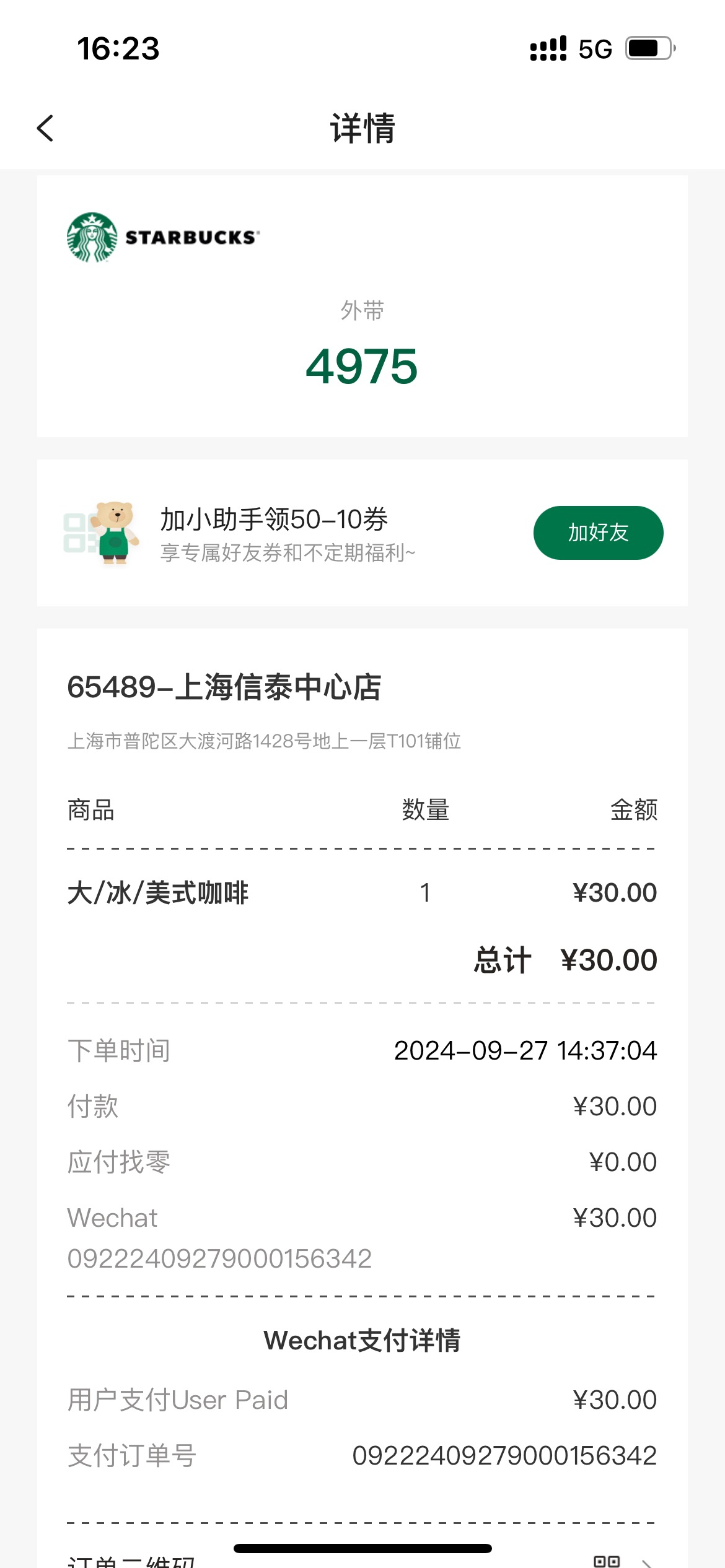Tap the store address line
This screenshot has height=1568, width=725.
tap(264, 741)
